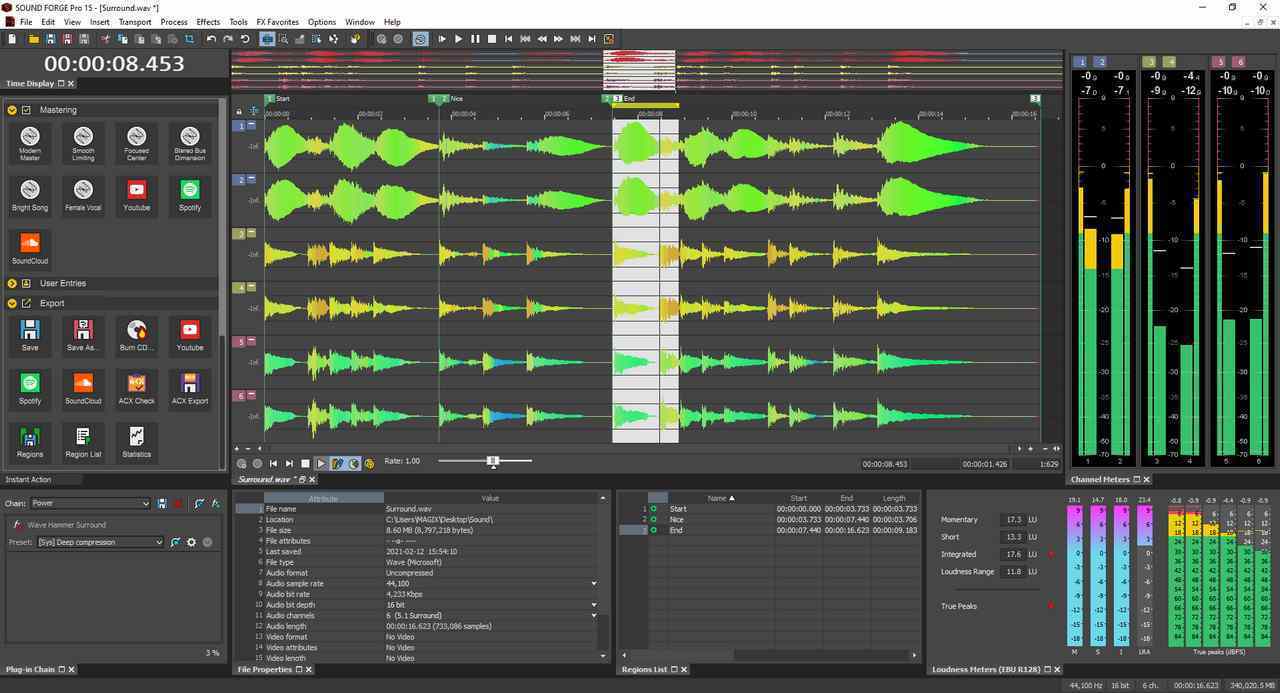Open the Tools menu

pyautogui.click(x=238, y=22)
